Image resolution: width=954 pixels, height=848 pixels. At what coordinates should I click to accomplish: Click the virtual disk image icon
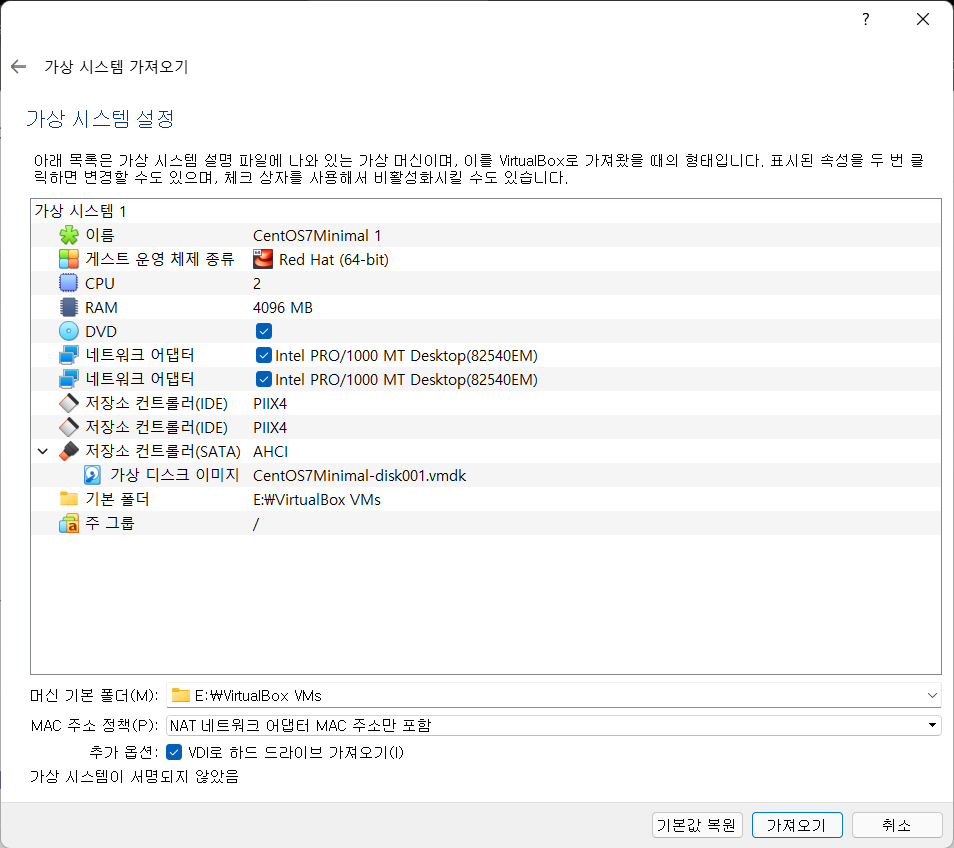92,475
